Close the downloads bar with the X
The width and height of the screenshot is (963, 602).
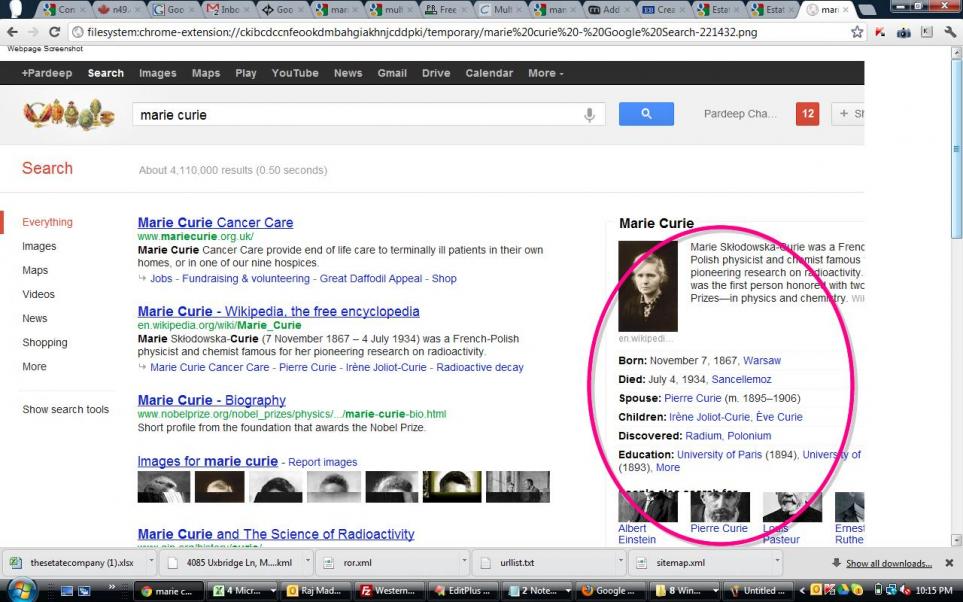(949, 563)
